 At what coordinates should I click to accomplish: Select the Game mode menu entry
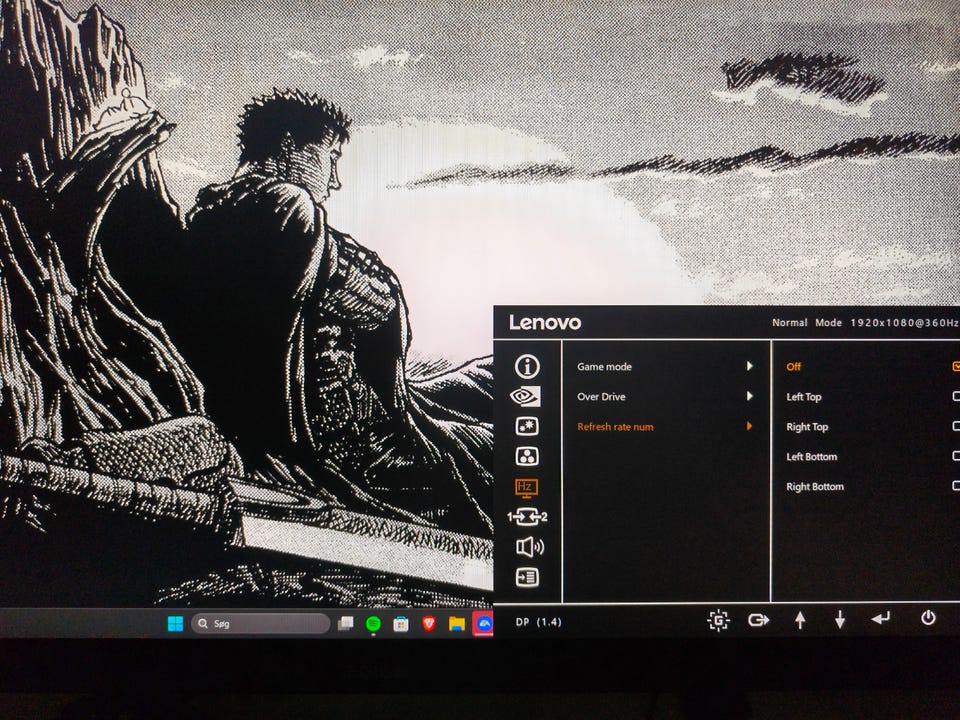tap(604, 367)
